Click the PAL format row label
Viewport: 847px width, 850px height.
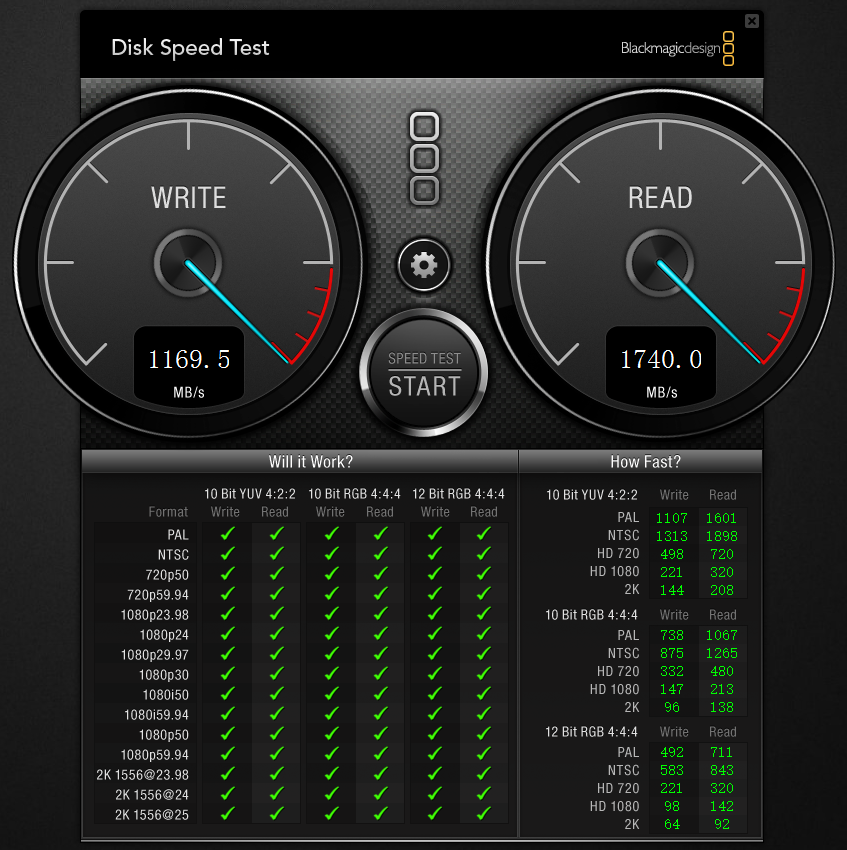[178, 535]
